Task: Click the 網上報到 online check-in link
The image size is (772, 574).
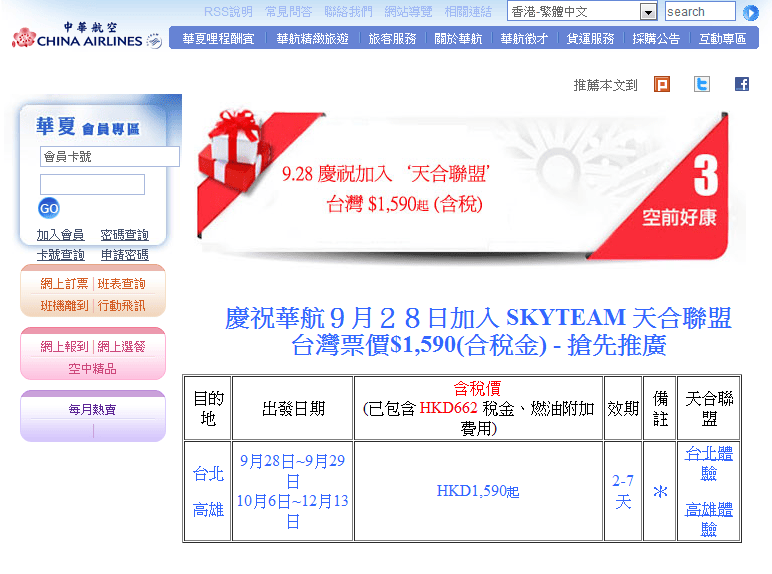Action: pos(65,347)
